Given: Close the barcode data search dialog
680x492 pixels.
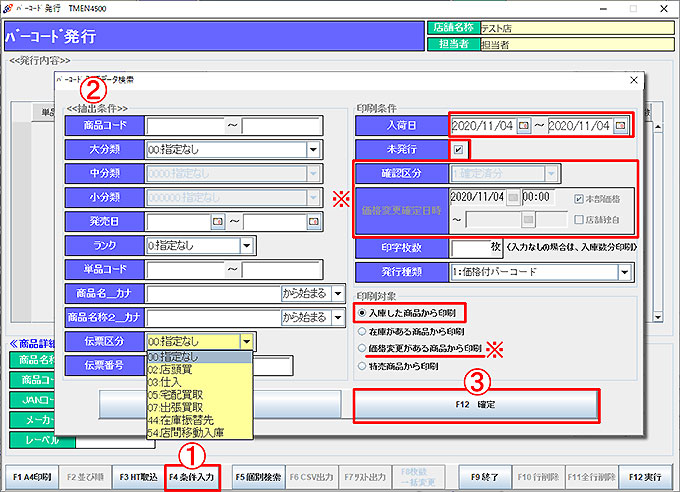Looking at the screenshot, I should (x=633, y=79).
